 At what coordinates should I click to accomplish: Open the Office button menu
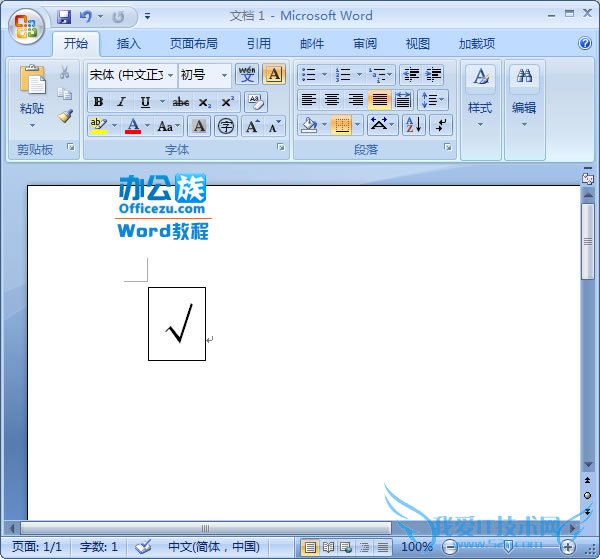pos(26,27)
